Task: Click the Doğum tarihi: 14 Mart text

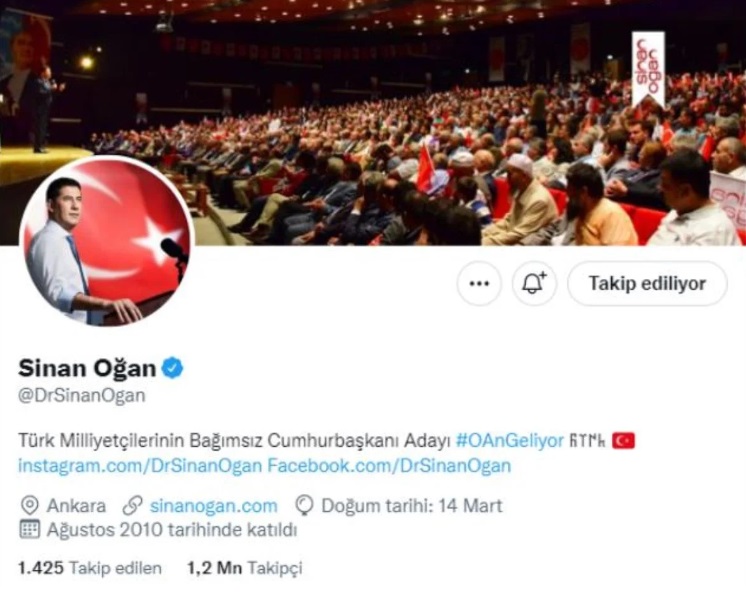Action: 412,506
